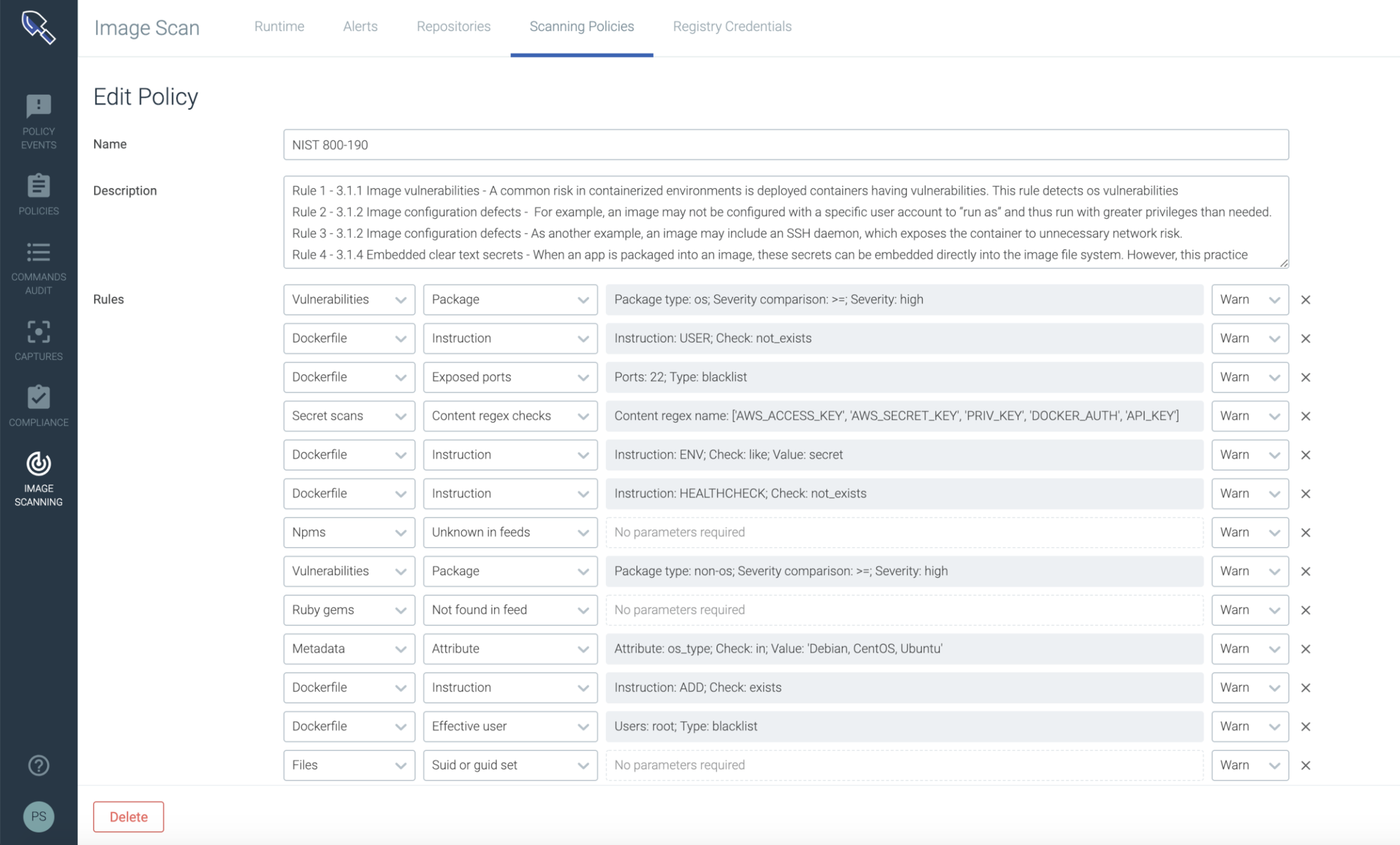Open Compliance in sidebar
The height and width of the screenshot is (845, 1400).
tap(38, 407)
